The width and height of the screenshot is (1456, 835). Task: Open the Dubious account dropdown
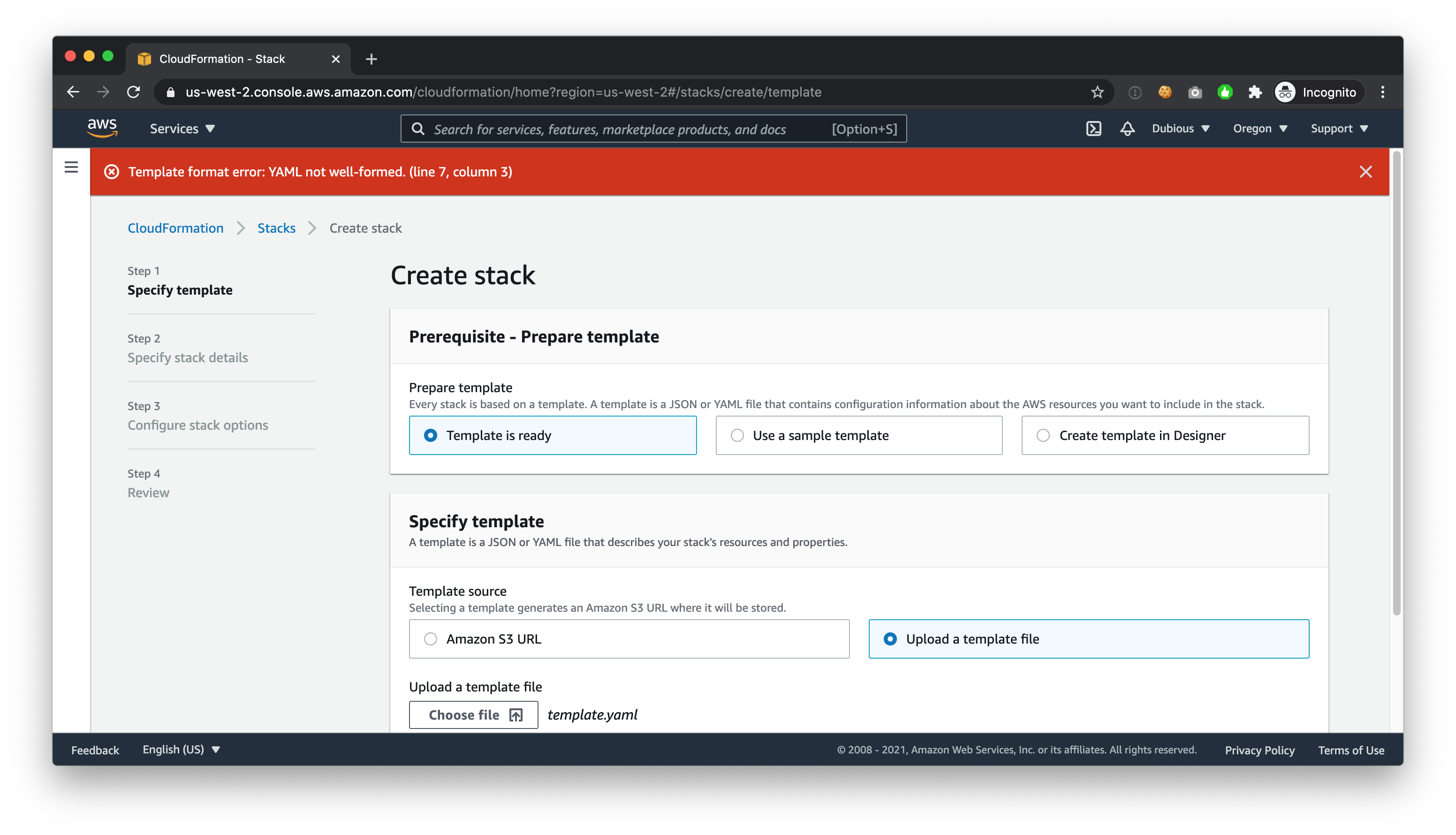tap(1180, 129)
